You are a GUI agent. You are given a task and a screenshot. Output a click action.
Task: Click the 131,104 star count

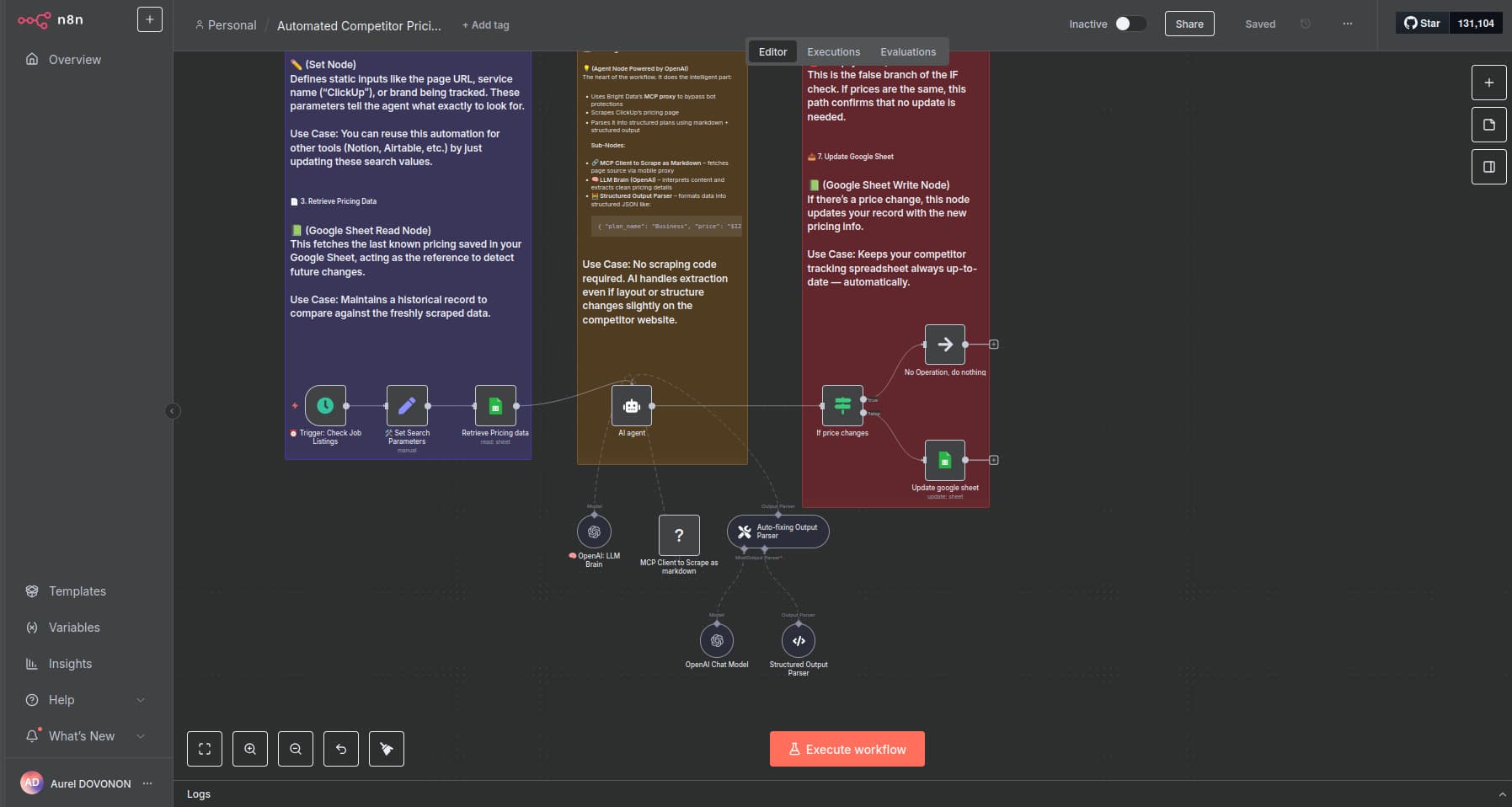click(x=1476, y=23)
